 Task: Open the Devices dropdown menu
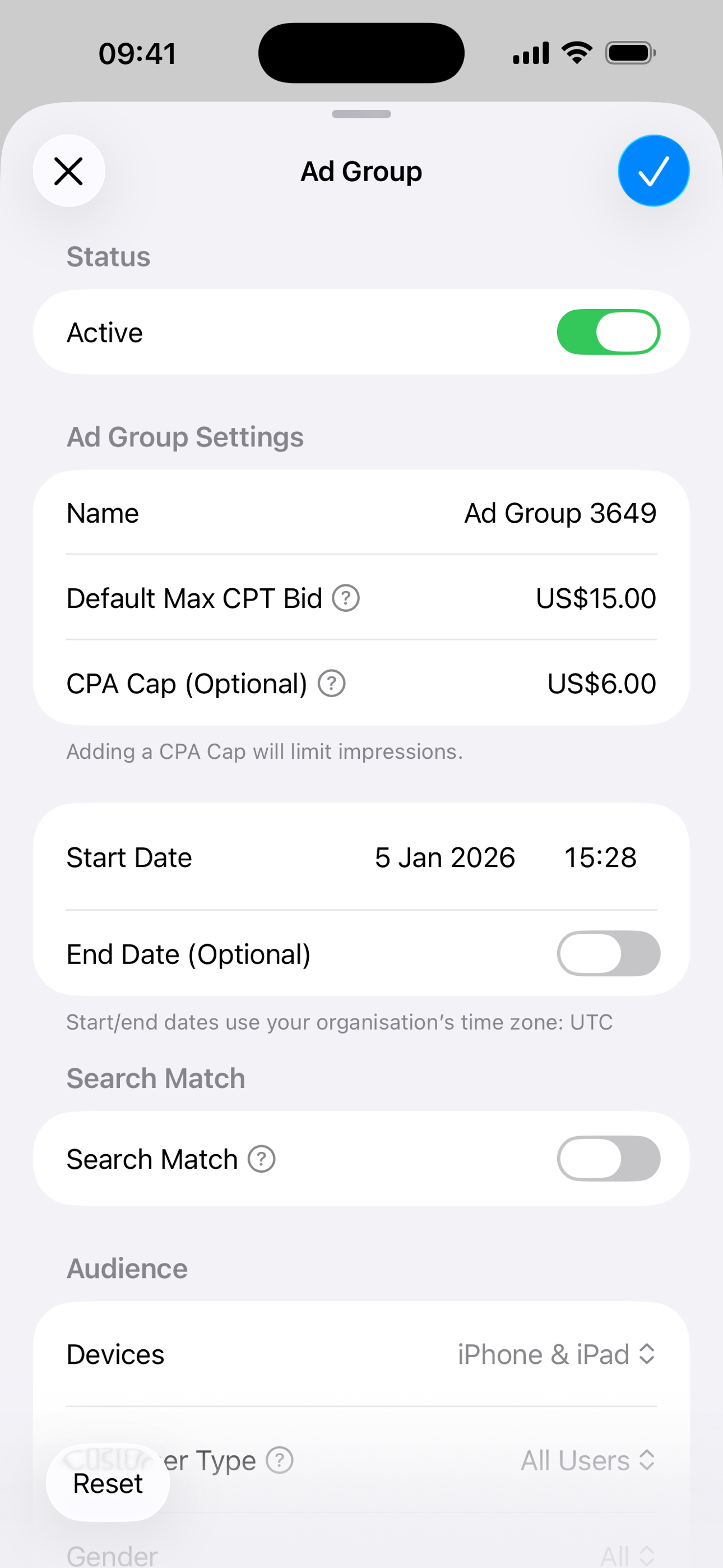[x=556, y=1354]
